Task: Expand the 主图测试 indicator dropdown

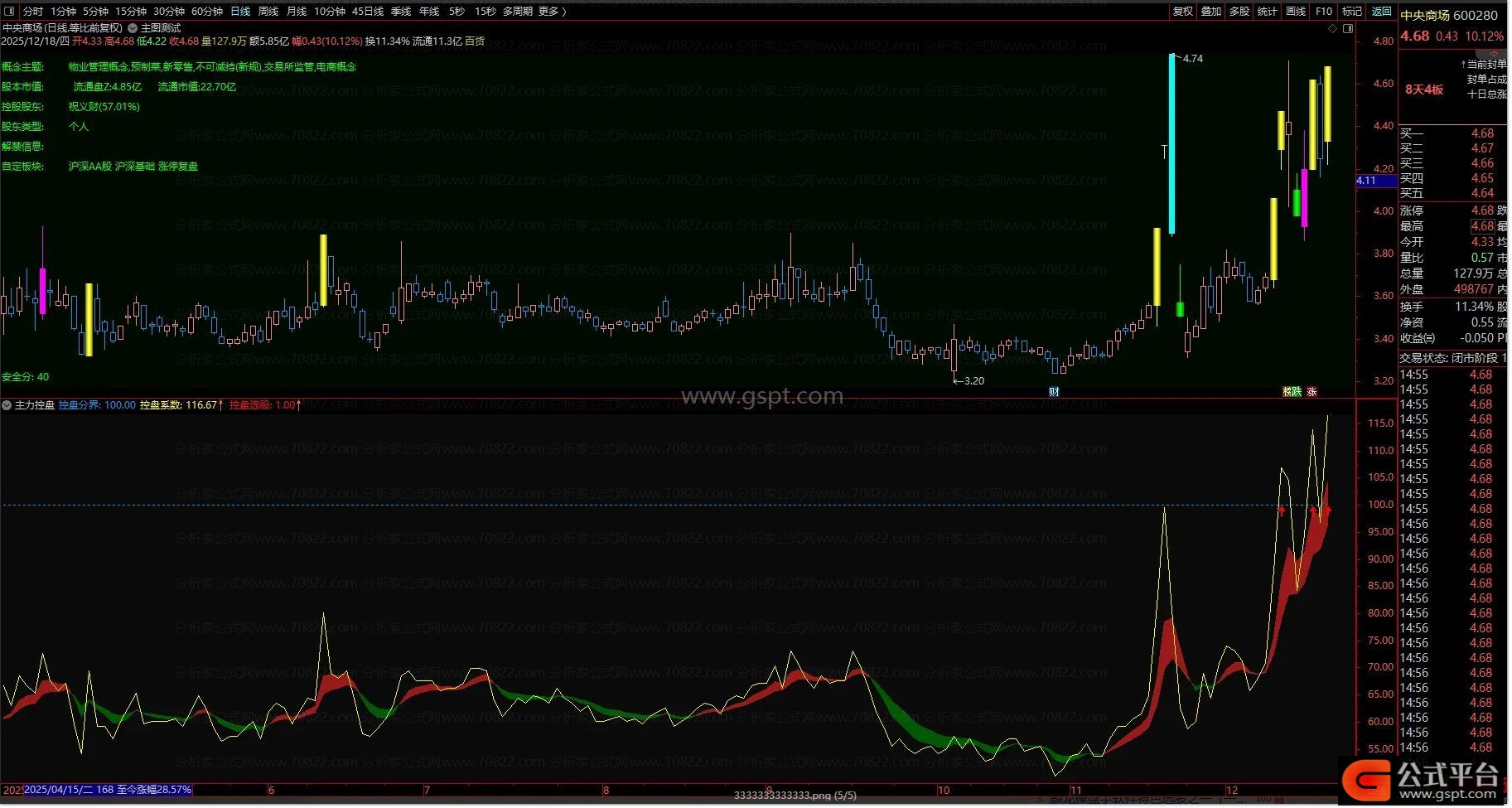Action: (x=133, y=28)
